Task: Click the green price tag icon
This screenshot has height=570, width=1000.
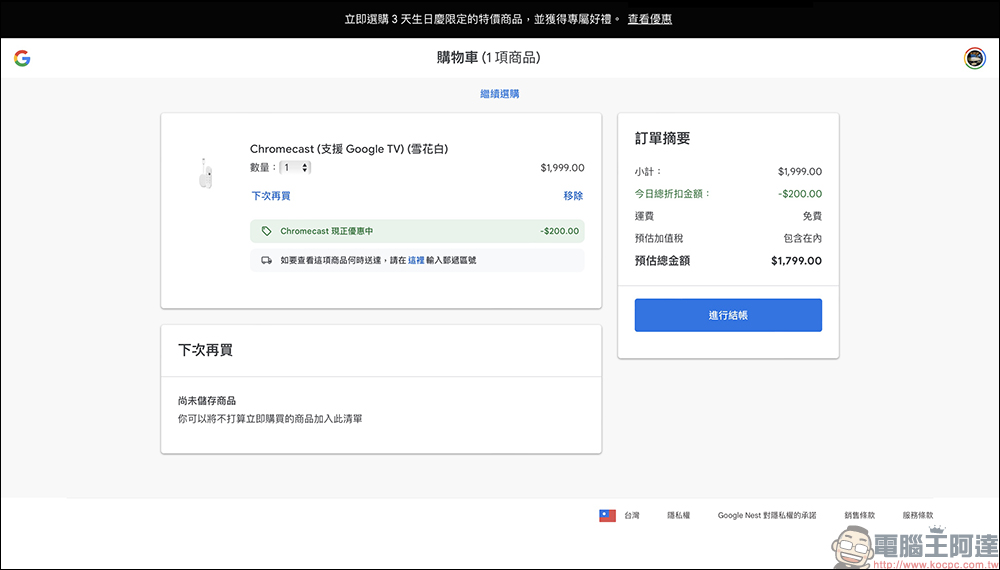Action: pos(266,231)
